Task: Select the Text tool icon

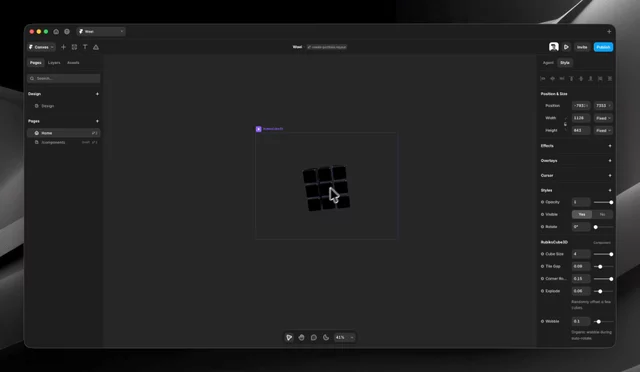Action: coord(85,47)
